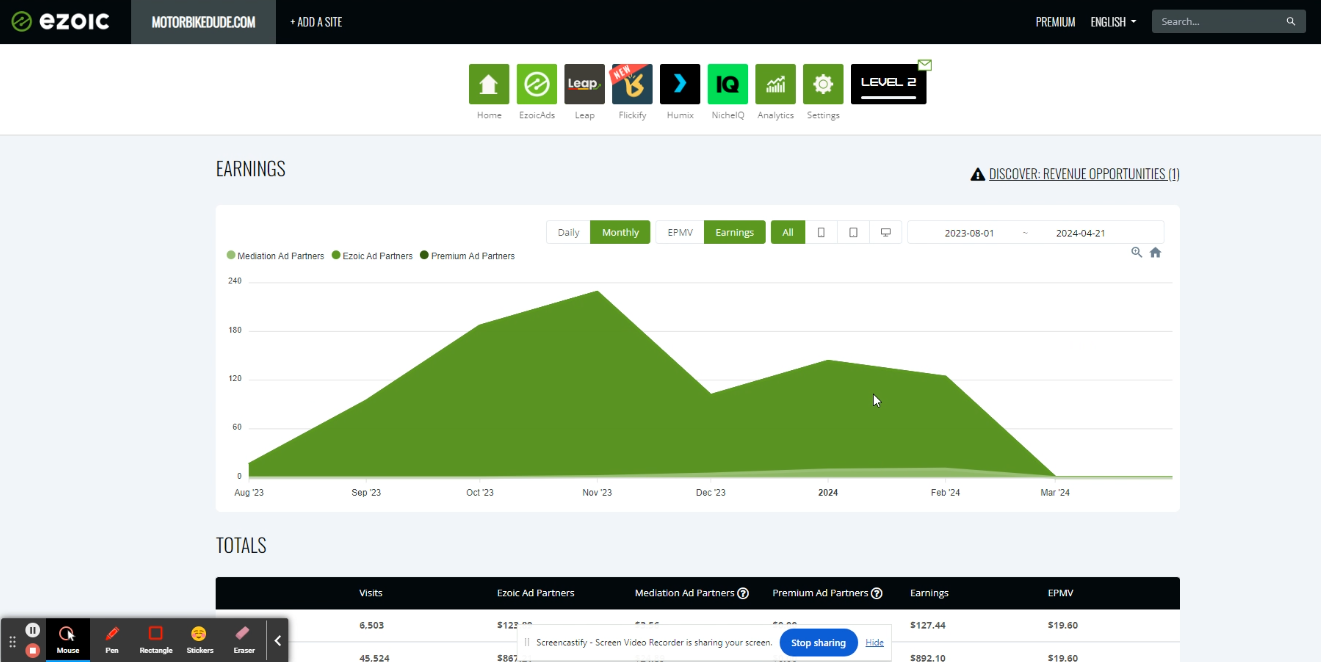The width and height of the screenshot is (1321, 662).
Task: Click the Visits column header
Action: pos(371,593)
